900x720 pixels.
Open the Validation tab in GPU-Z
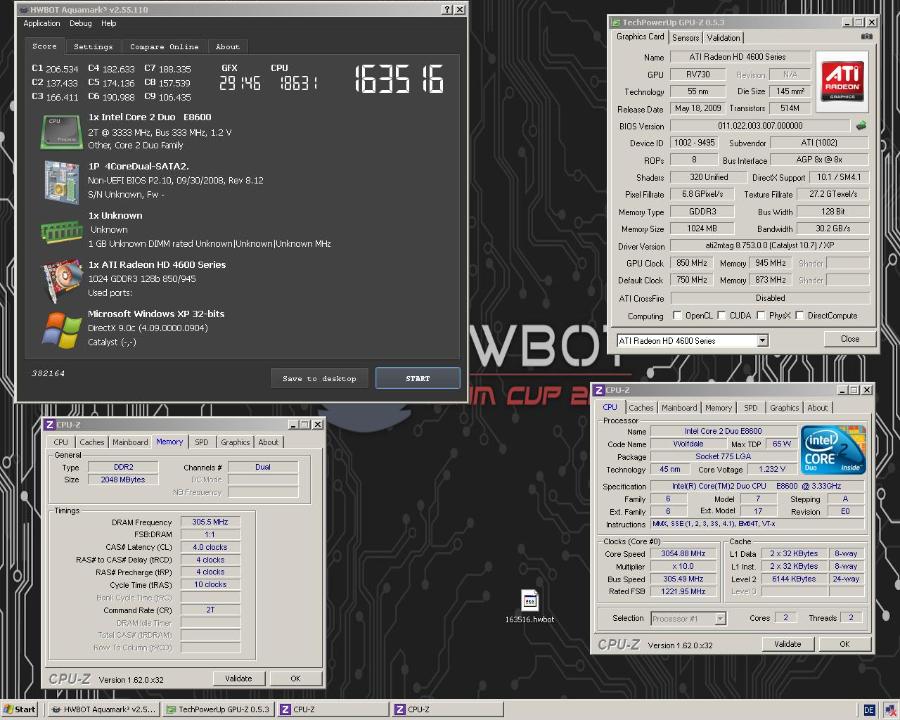click(x=723, y=38)
